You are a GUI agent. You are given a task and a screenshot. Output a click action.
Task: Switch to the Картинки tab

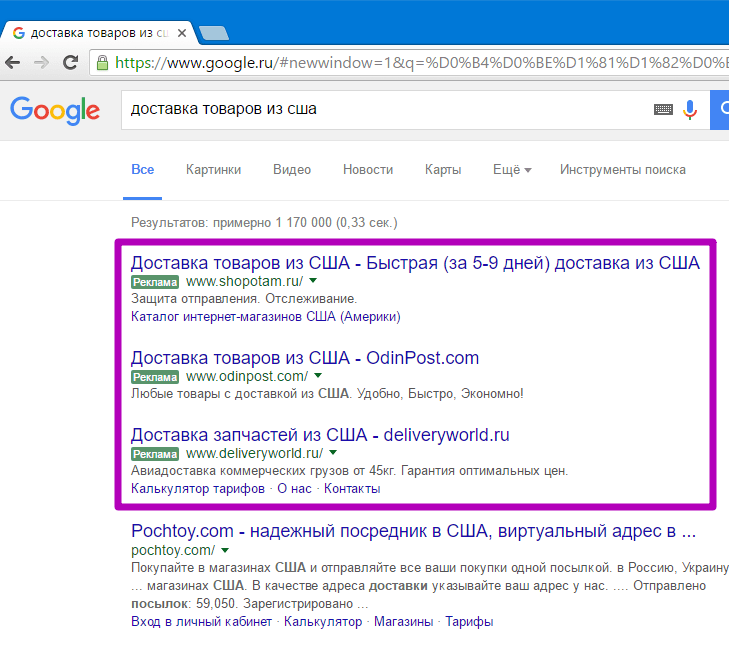[213, 170]
